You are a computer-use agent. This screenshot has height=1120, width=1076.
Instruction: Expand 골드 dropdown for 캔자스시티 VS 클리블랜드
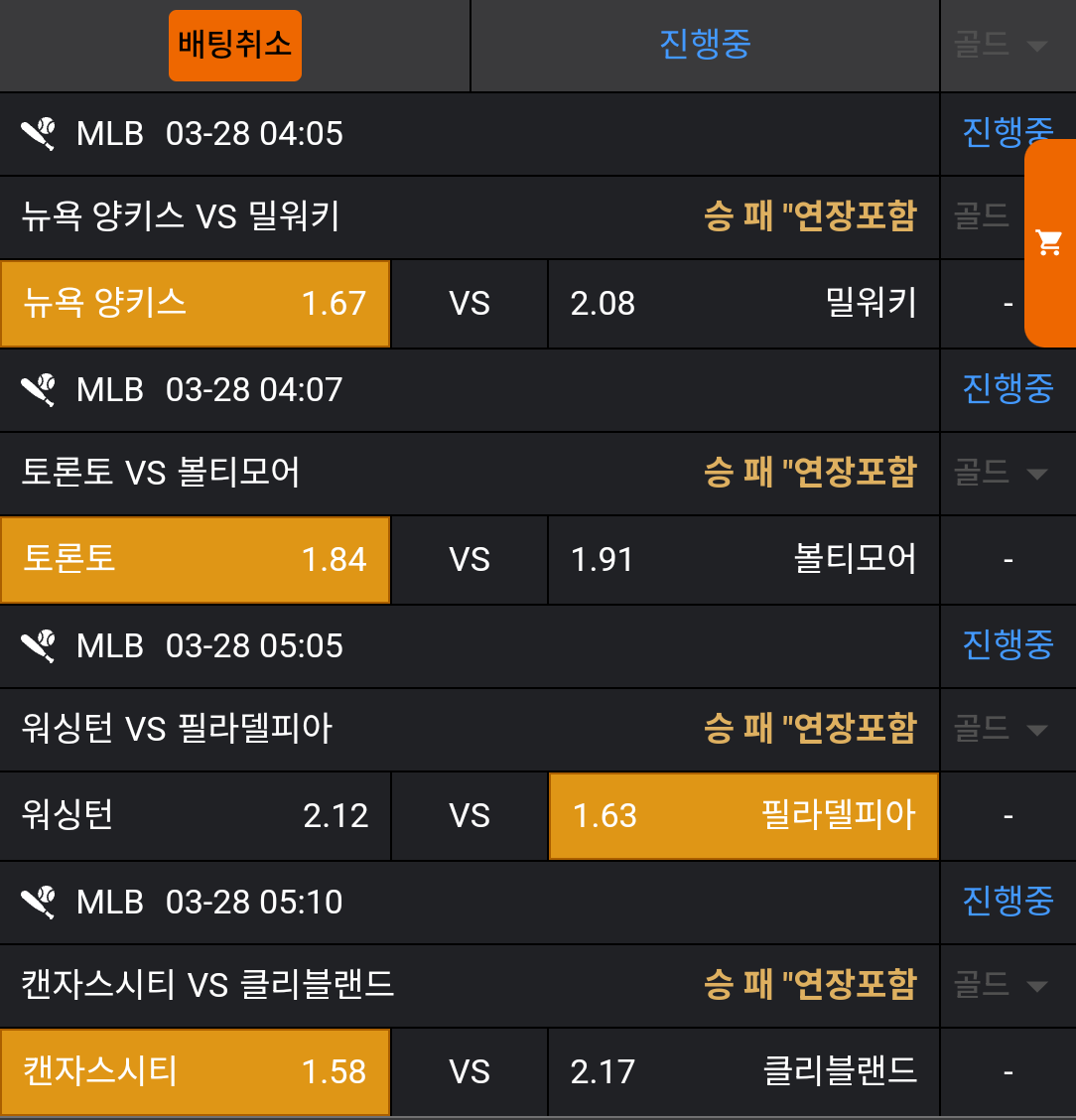point(1001,985)
